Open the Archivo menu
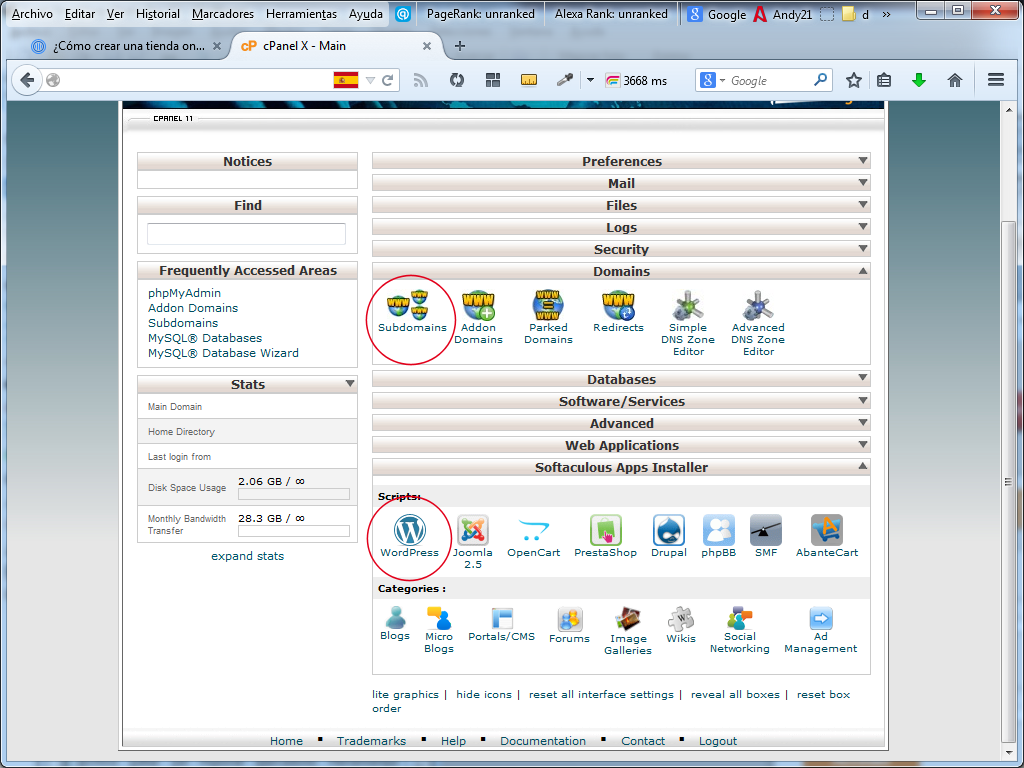This screenshot has height=768, width=1024. (32, 14)
